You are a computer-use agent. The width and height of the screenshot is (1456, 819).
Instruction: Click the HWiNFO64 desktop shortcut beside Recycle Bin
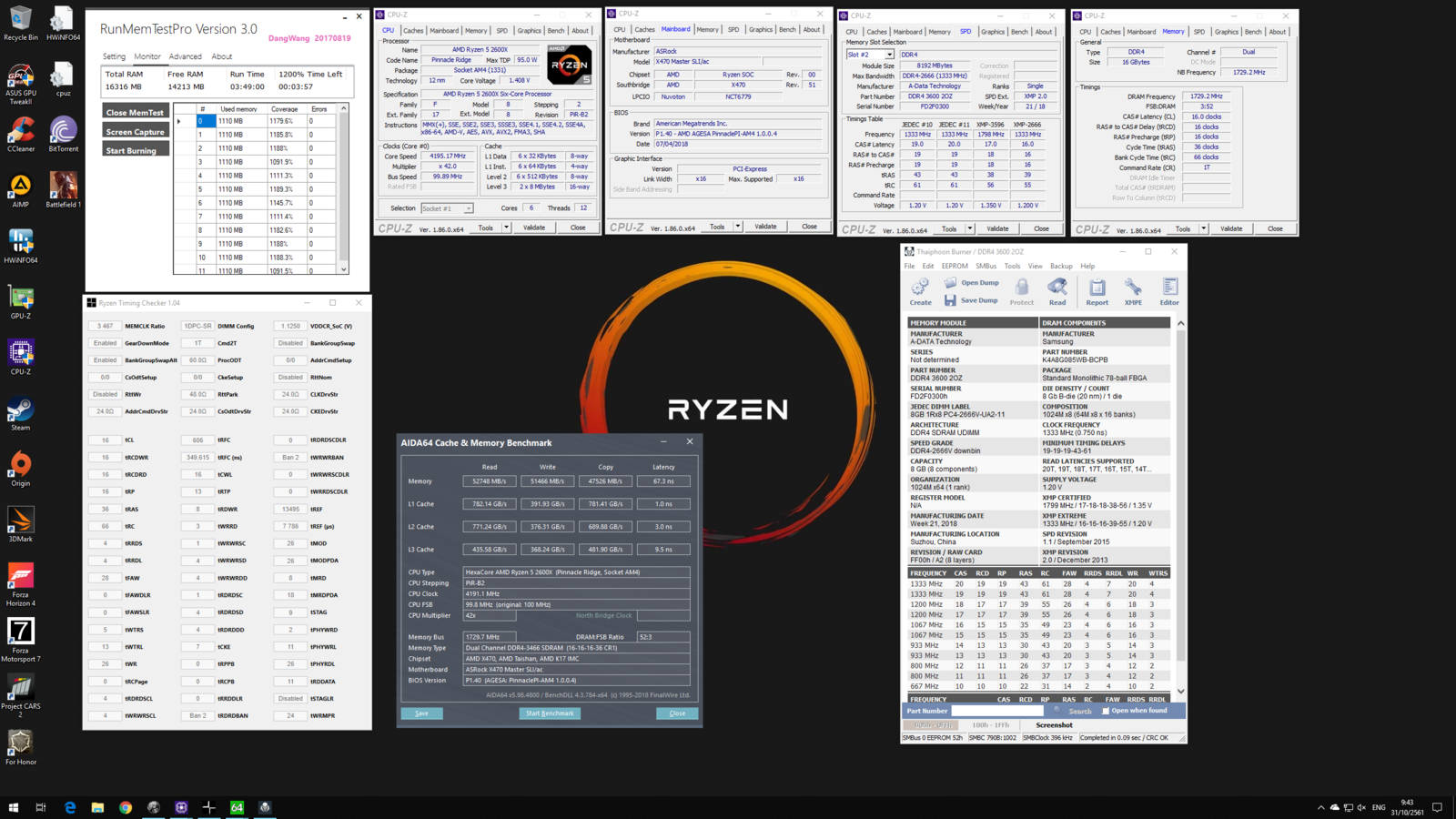coord(63,24)
